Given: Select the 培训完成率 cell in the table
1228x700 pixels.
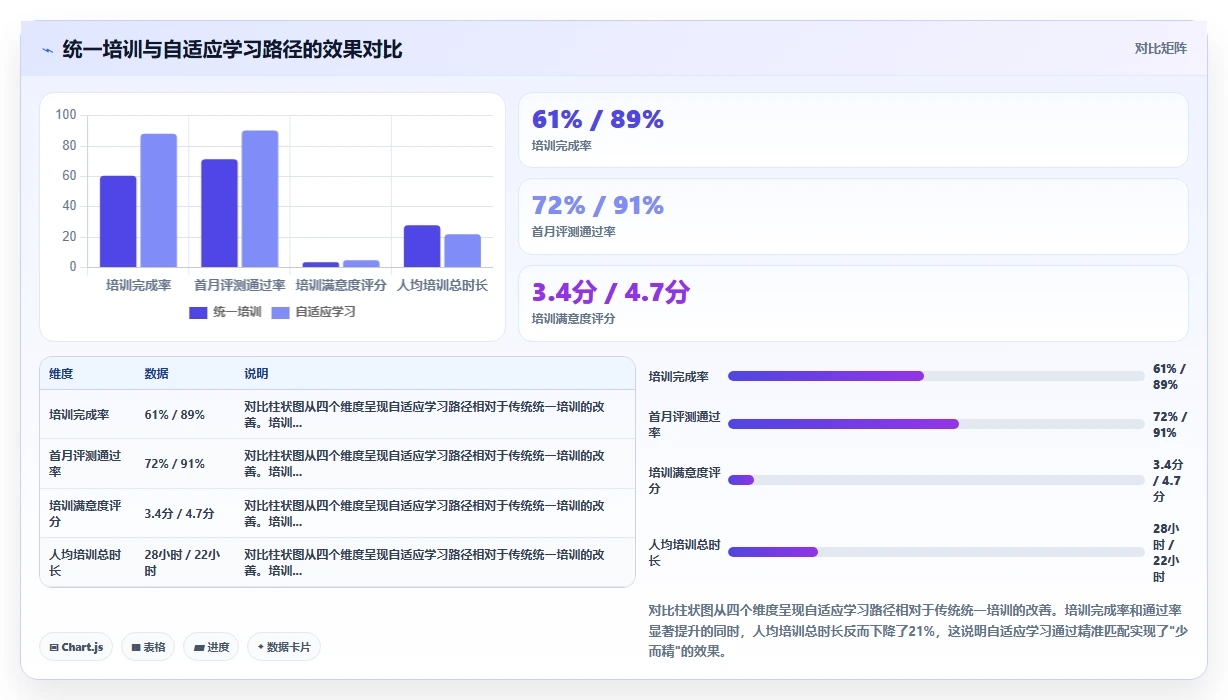Looking at the screenshot, I should coord(87,414).
